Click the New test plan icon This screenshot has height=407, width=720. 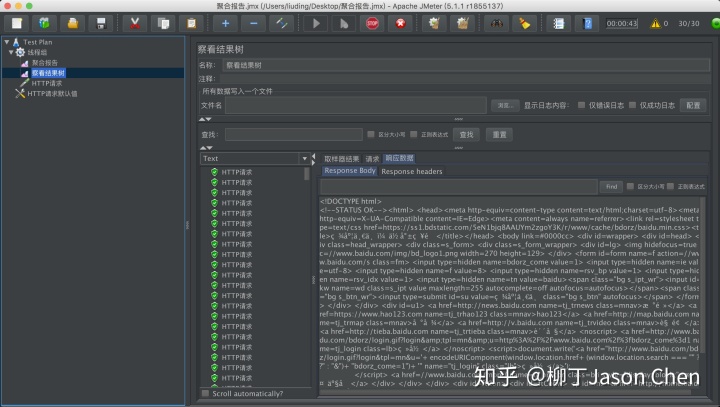pos(17,23)
